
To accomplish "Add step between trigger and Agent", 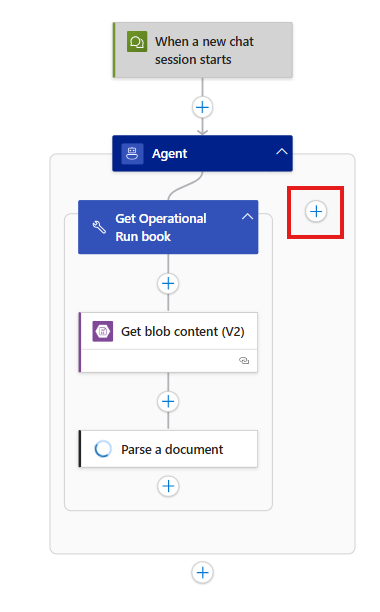I will (202, 107).
